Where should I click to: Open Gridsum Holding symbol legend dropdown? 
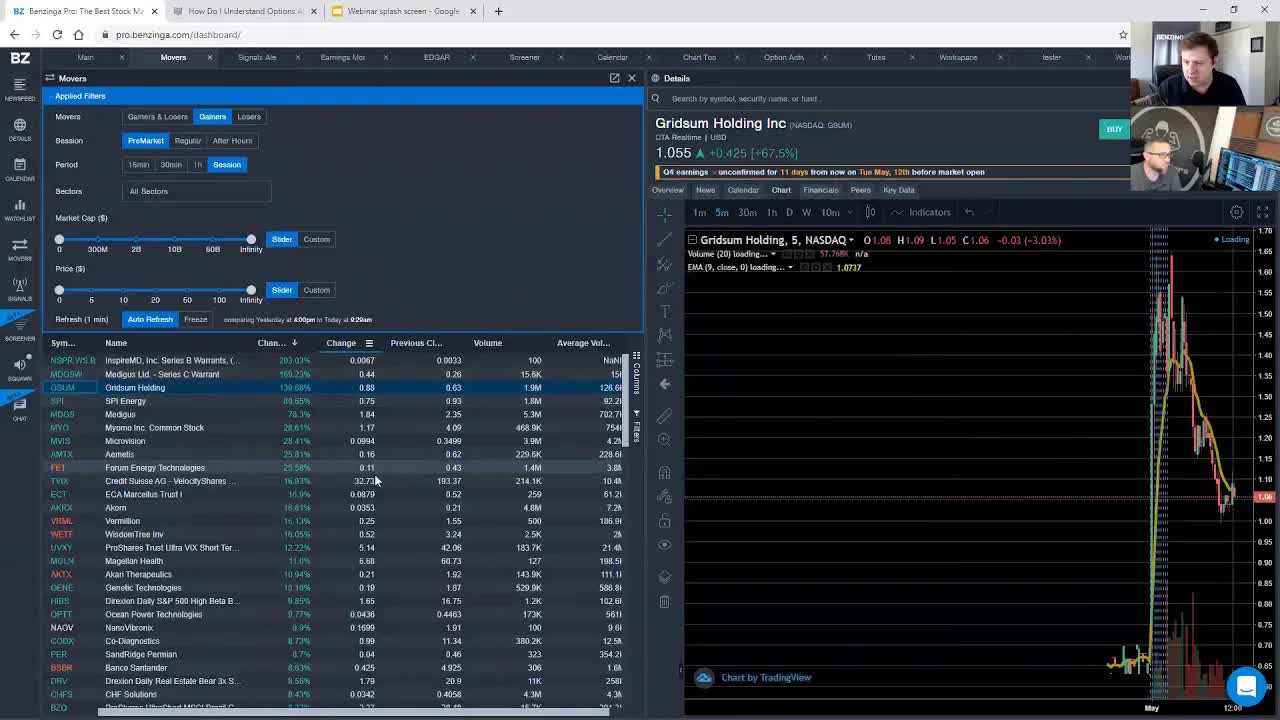tap(851, 240)
